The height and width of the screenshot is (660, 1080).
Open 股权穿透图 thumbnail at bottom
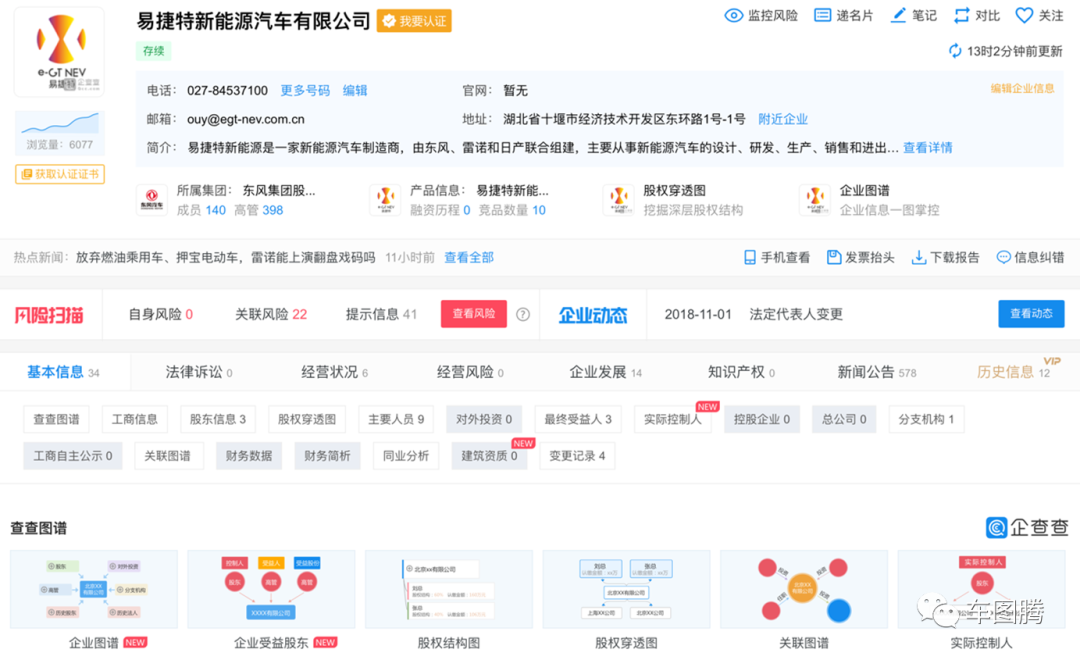626,590
